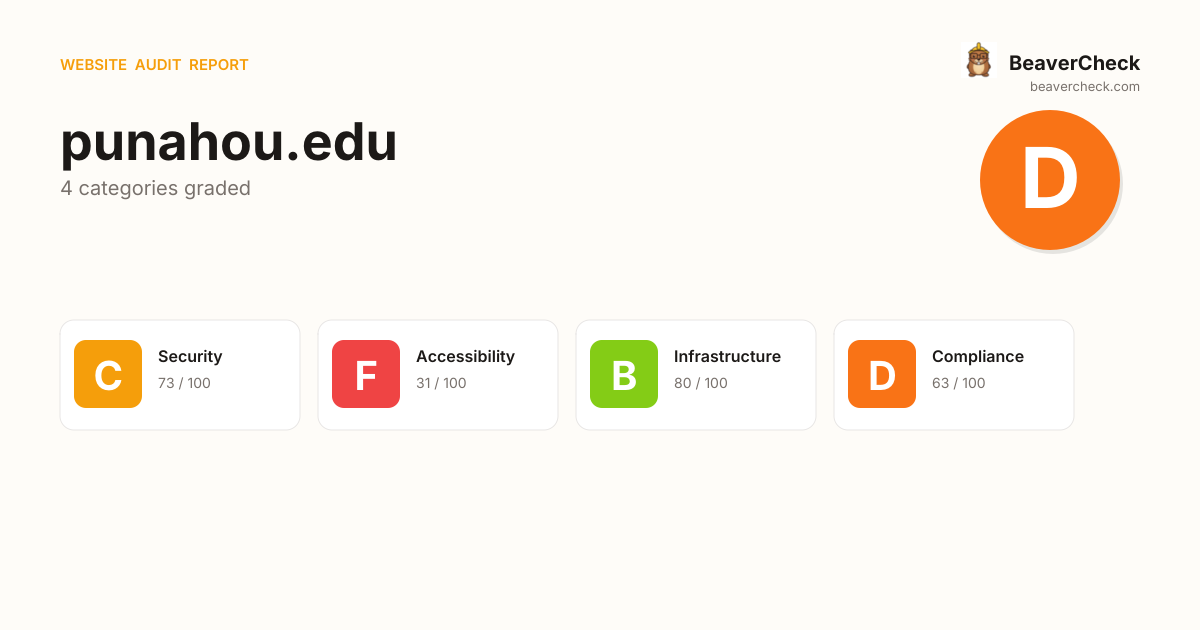Click the 80 / 100 Infrastructure score

(700, 383)
